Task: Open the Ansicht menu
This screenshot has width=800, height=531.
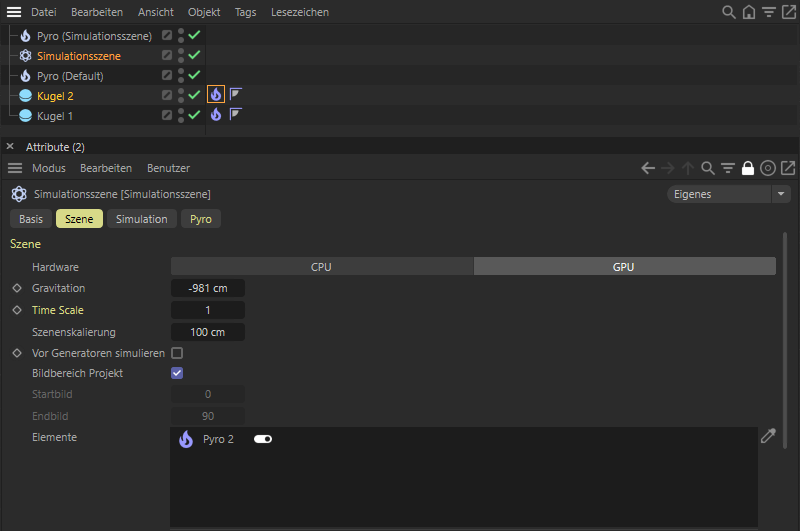Action: (x=156, y=12)
